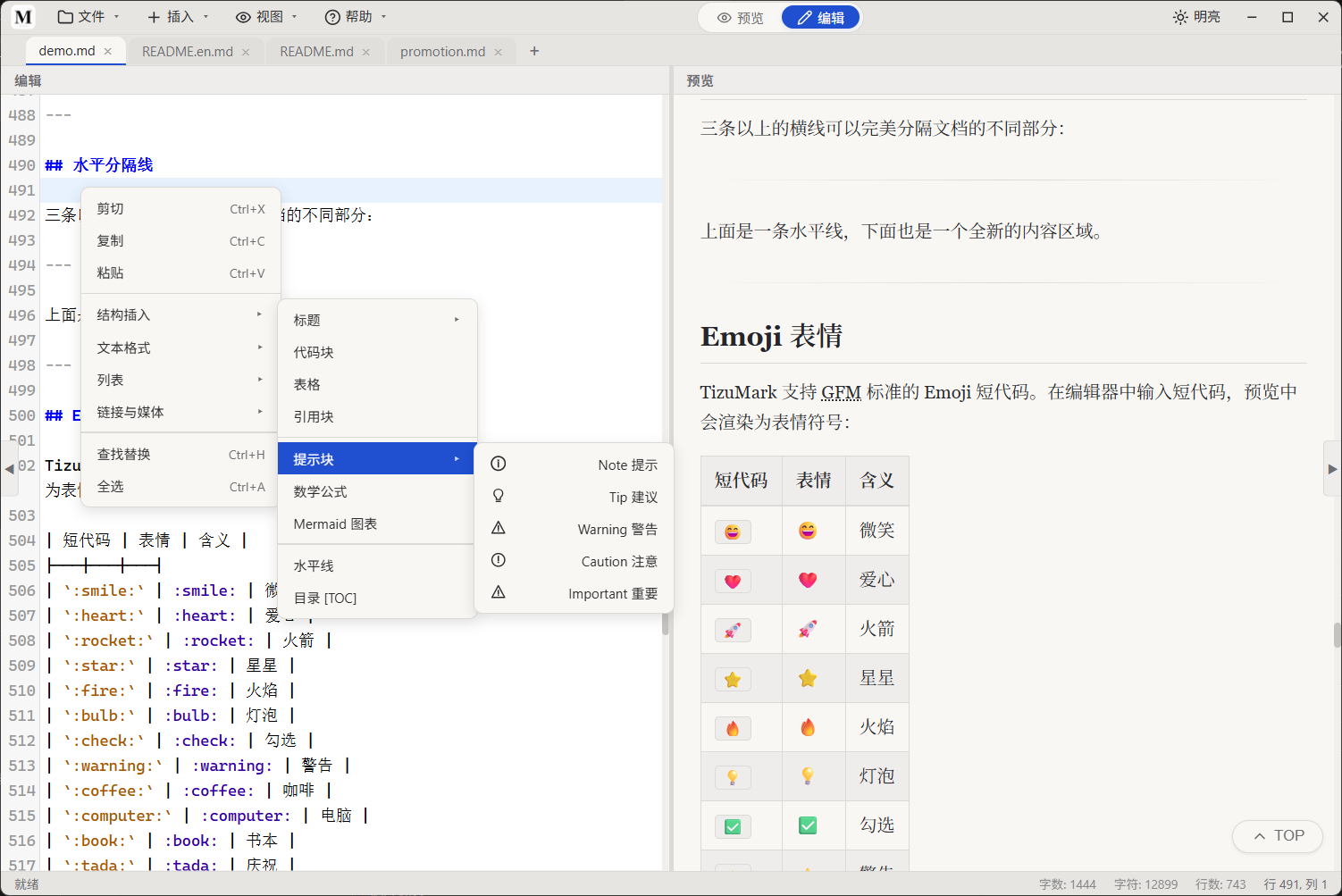
Task: Click the bulb emoji in 表情 column
Action: pyautogui.click(x=808, y=776)
